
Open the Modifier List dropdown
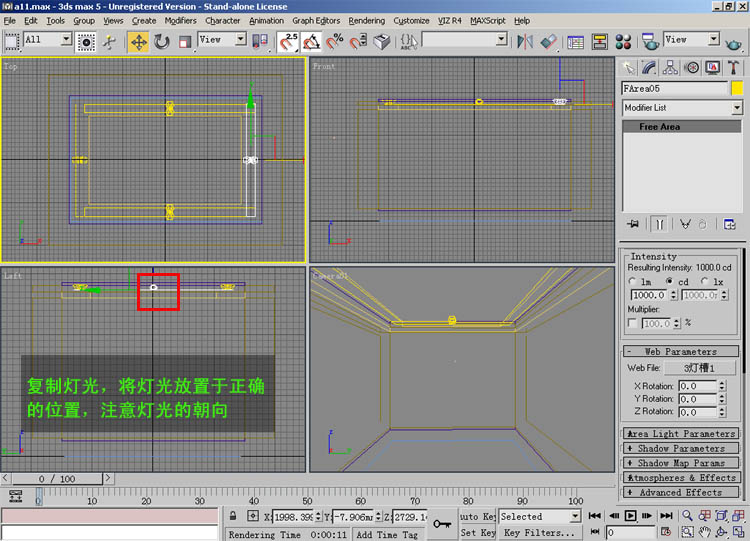(682, 107)
